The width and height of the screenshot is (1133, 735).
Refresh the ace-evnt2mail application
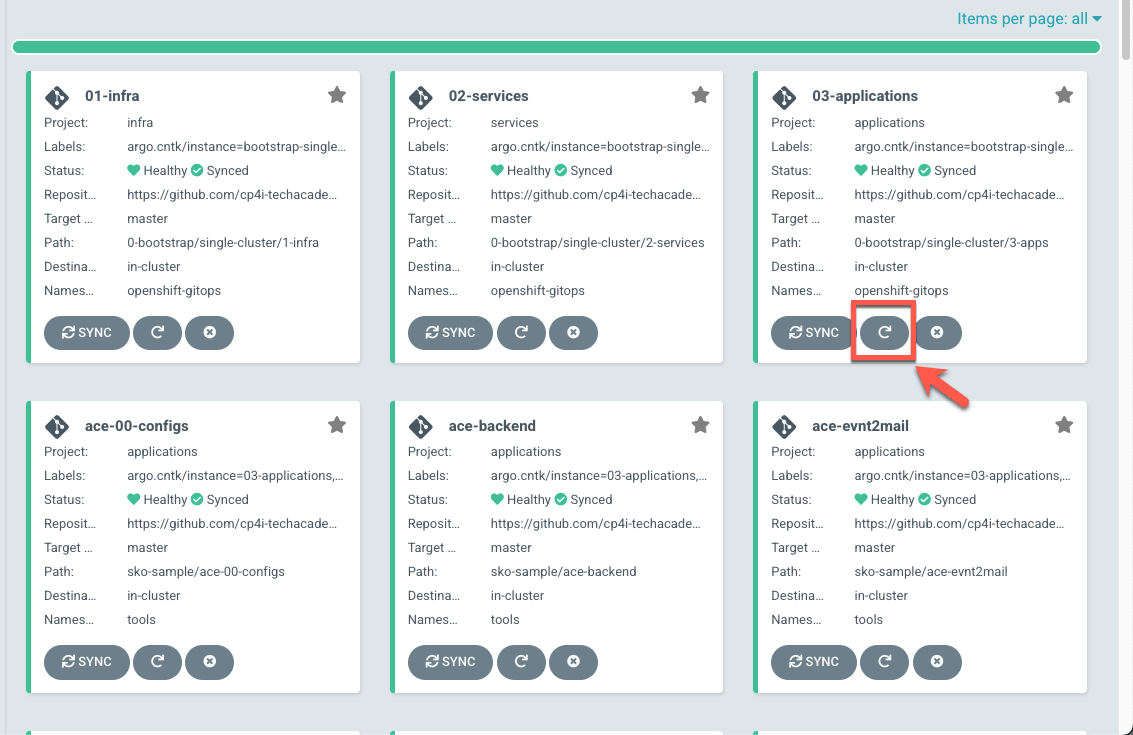point(884,661)
